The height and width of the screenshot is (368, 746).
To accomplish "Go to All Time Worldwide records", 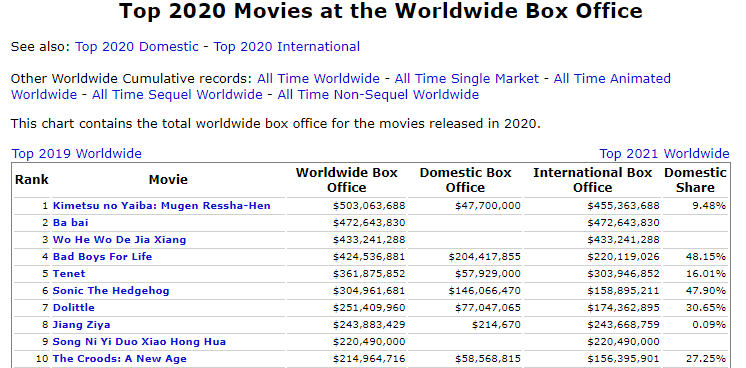I will click(x=318, y=79).
